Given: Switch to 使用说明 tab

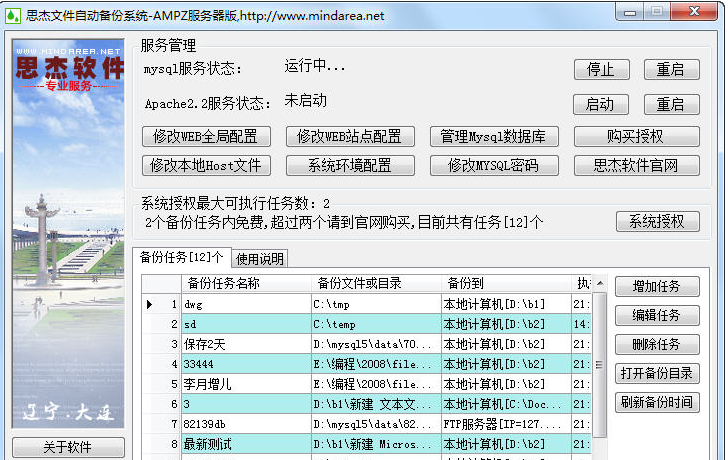Looking at the screenshot, I should coord(260,259).
